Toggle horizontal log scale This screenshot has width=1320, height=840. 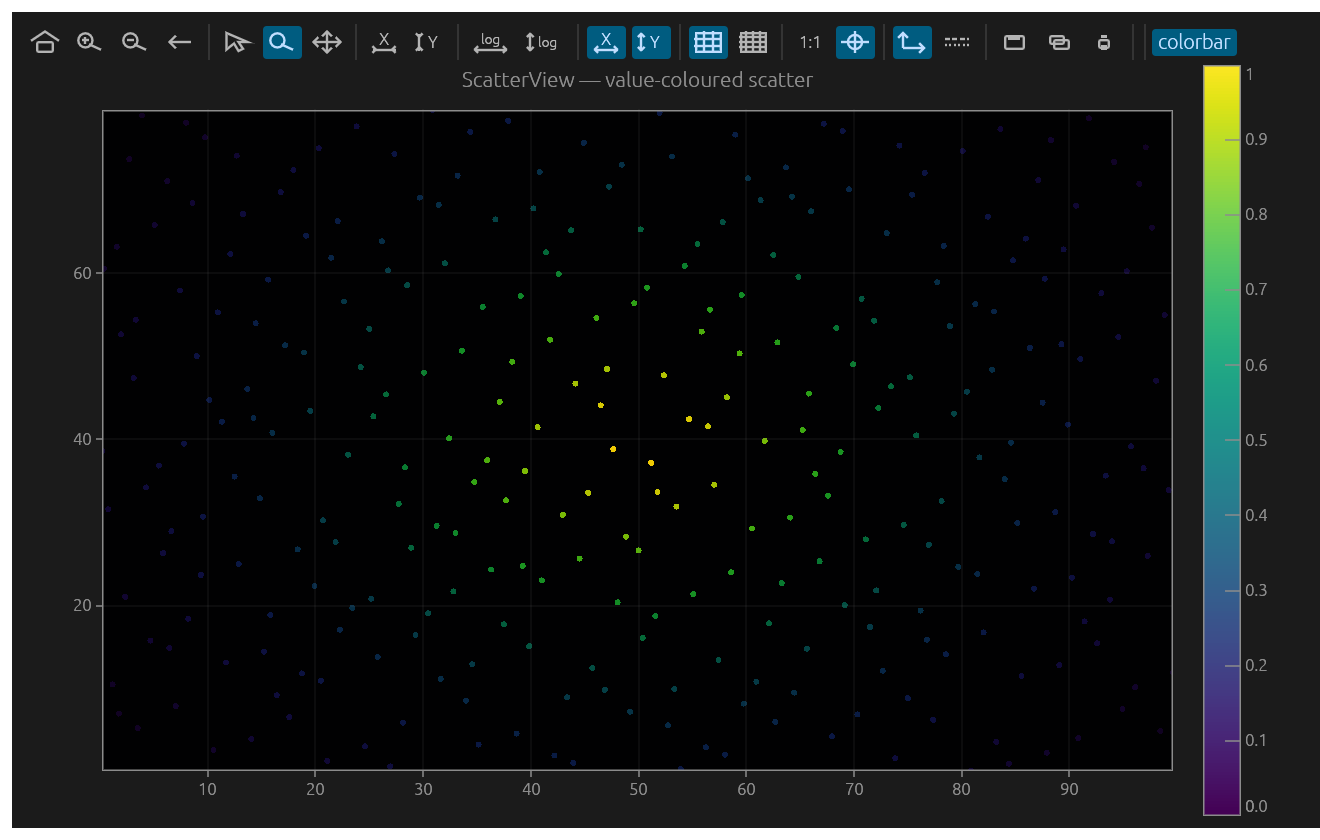tap(490, 42)
